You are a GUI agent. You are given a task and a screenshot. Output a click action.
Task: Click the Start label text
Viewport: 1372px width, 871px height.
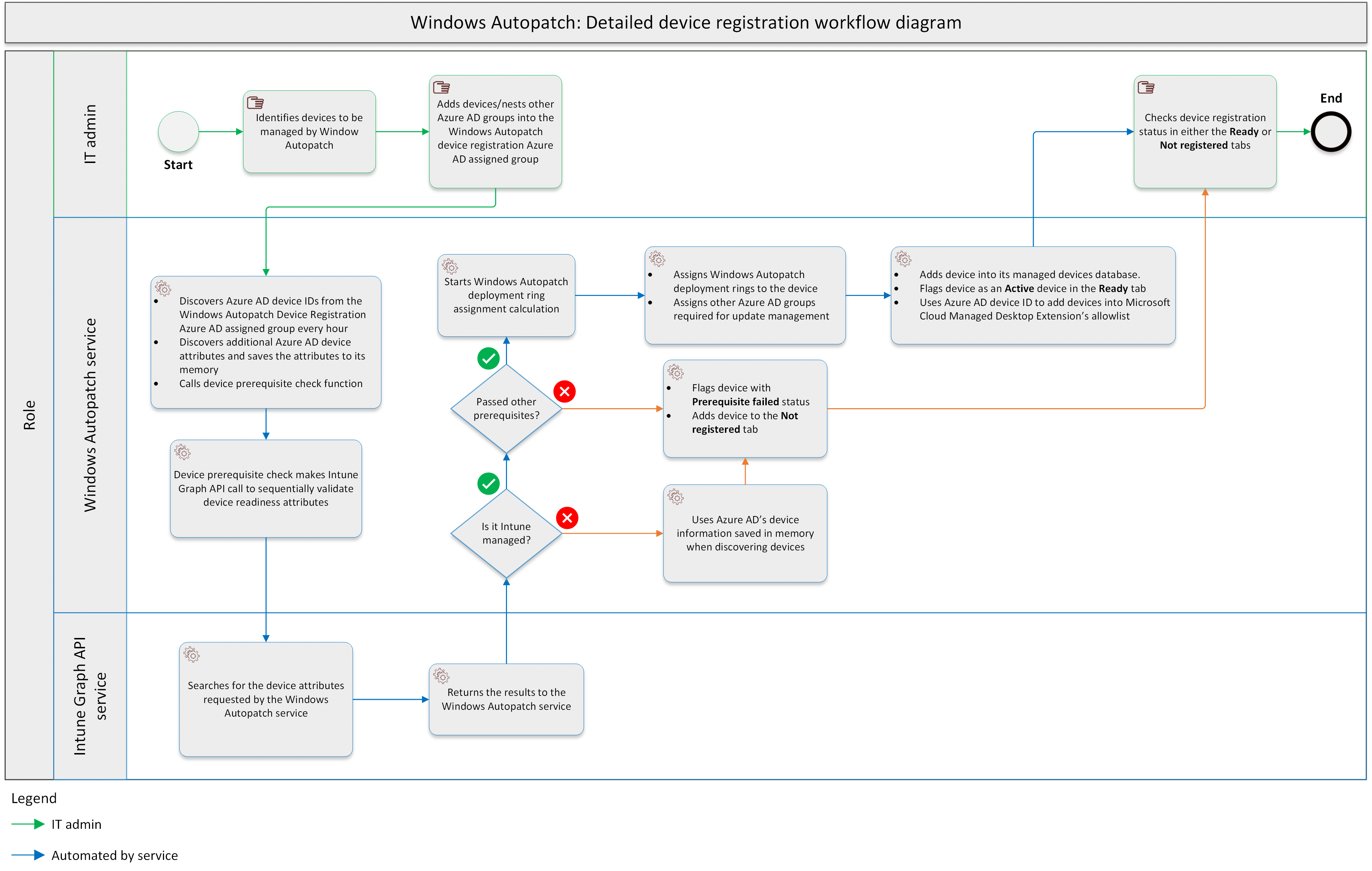coord(178,165)
